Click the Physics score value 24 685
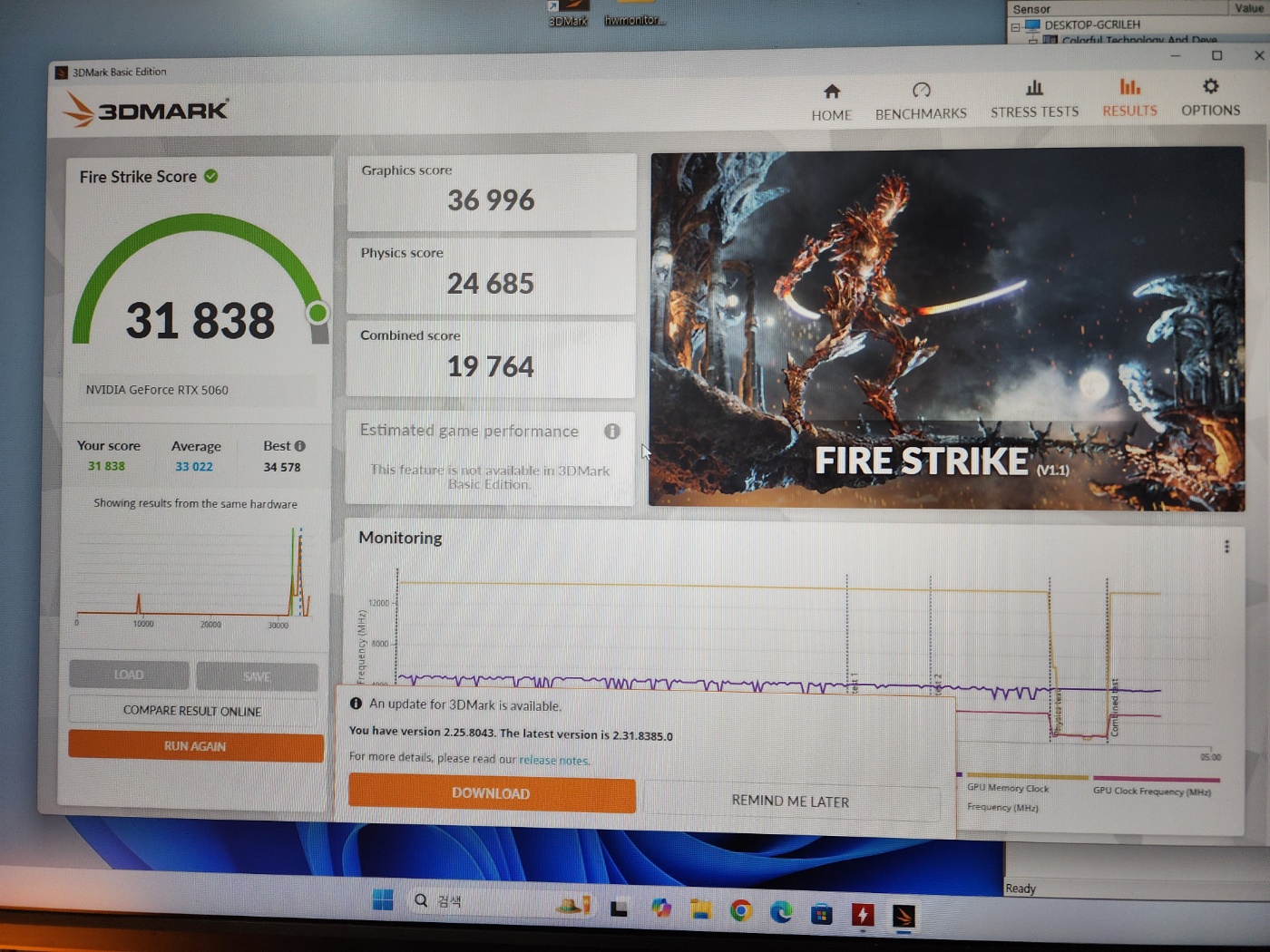The height and width of the screenshot is (952, 1270). tap(490, 284)
